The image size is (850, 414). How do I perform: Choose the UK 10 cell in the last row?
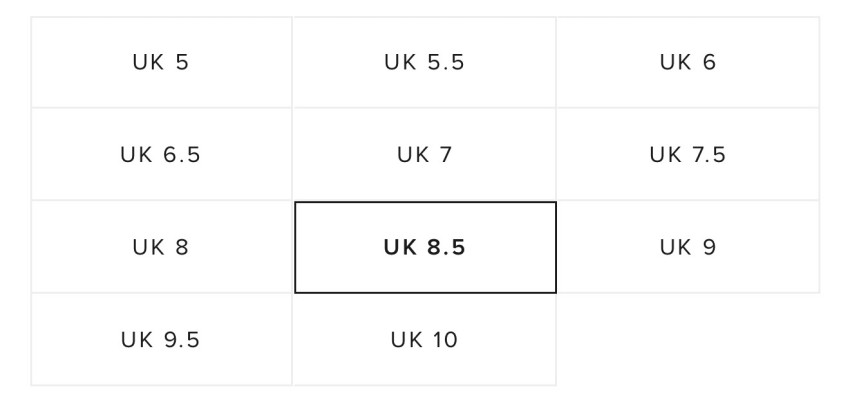[424, 340]
